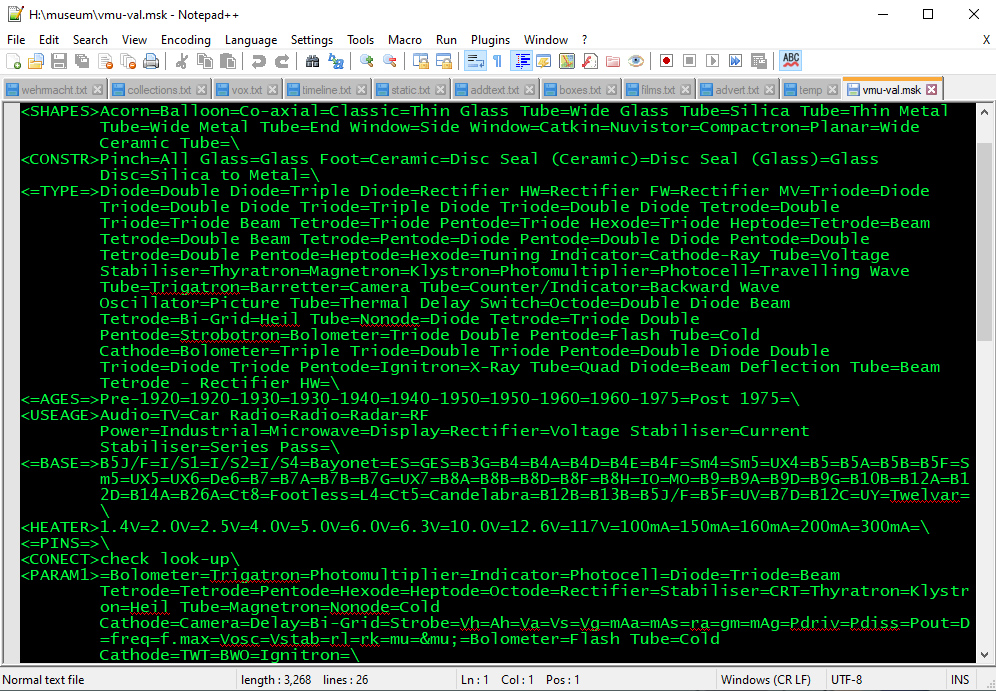
Task: Open the File menu
Action: (x=16, y=40)
